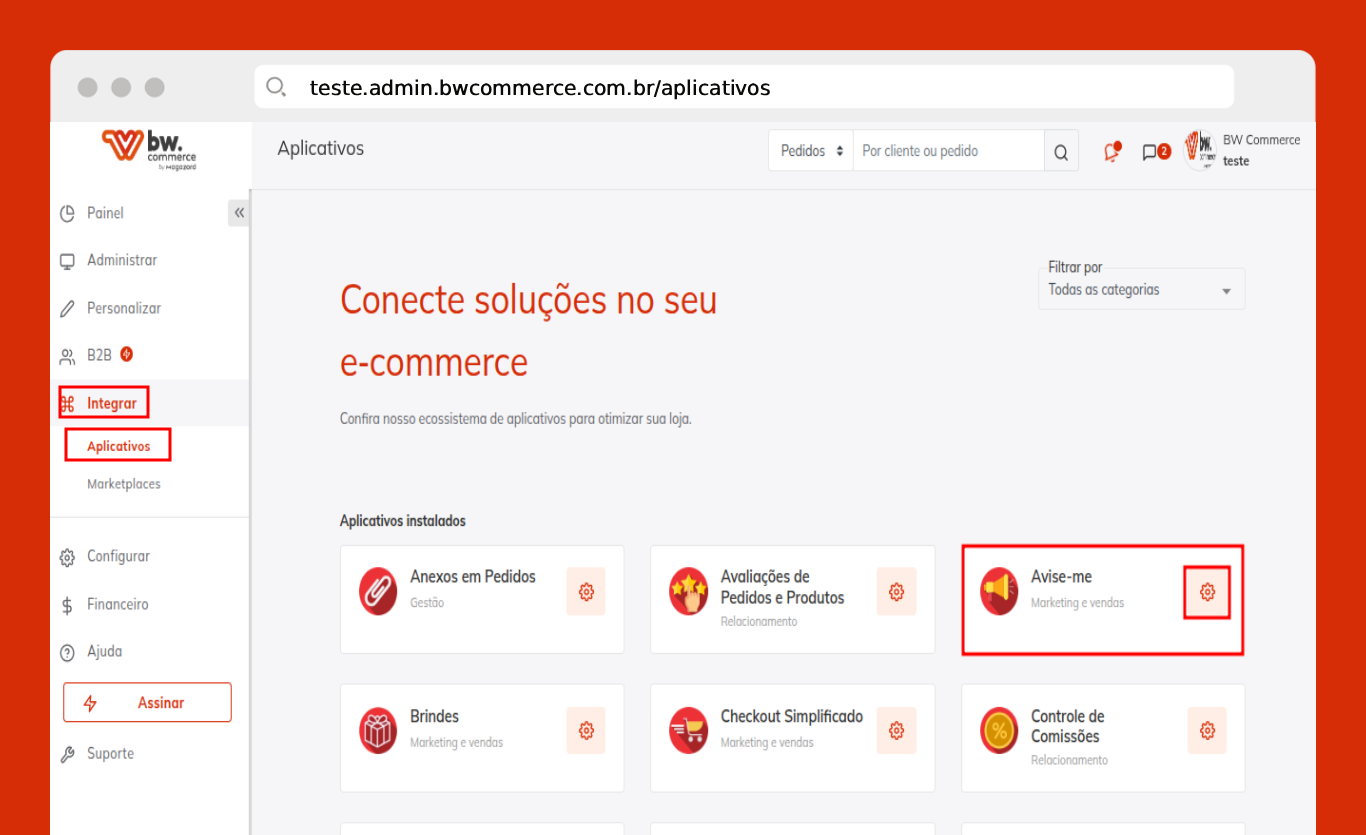Open BW Commerce account profile avatar
Image resolution: width=1366 pixels, height=835 pixels.
pyautogui.click(x=1199, y=150)
